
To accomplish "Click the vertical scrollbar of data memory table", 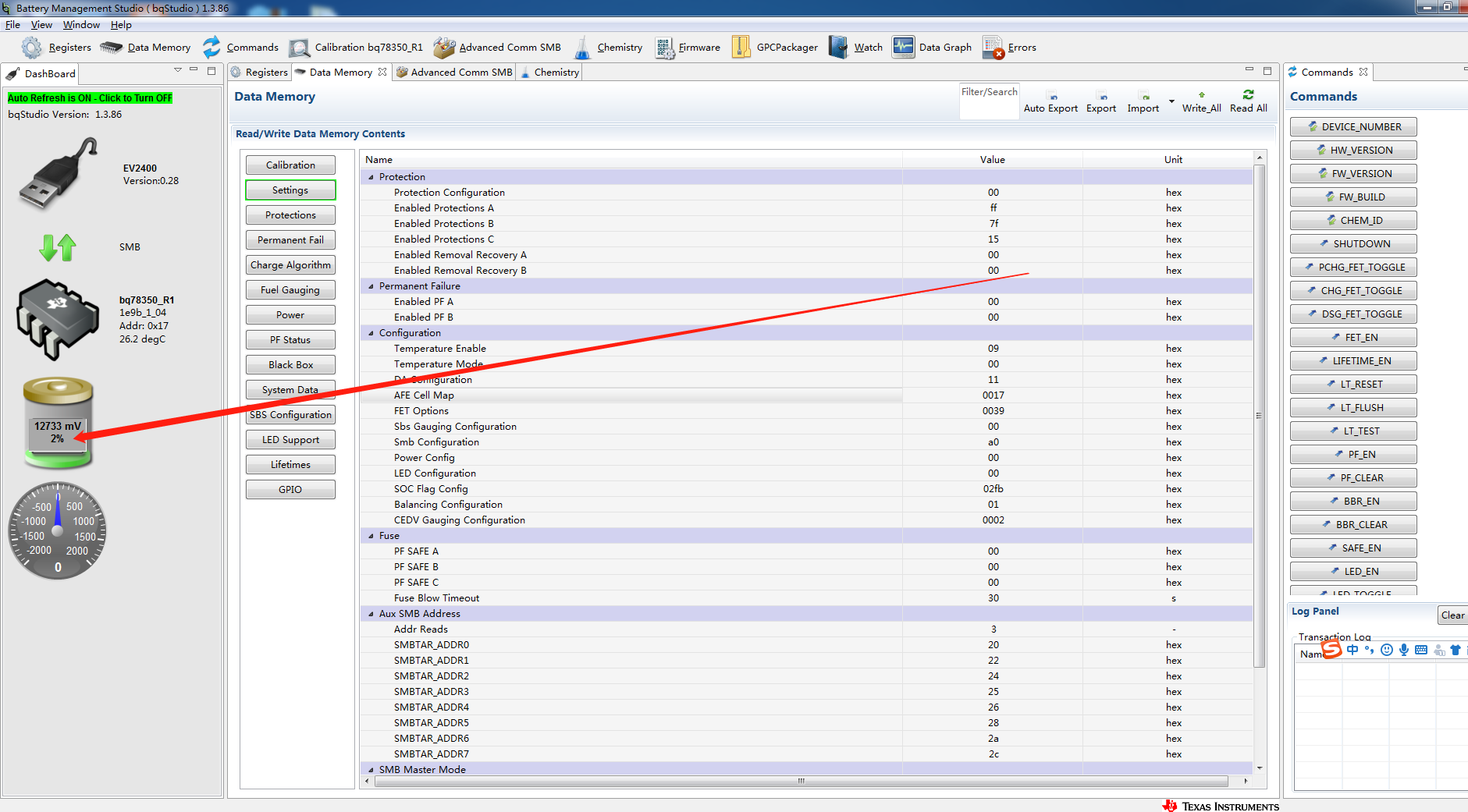I will click(1259, 417).
